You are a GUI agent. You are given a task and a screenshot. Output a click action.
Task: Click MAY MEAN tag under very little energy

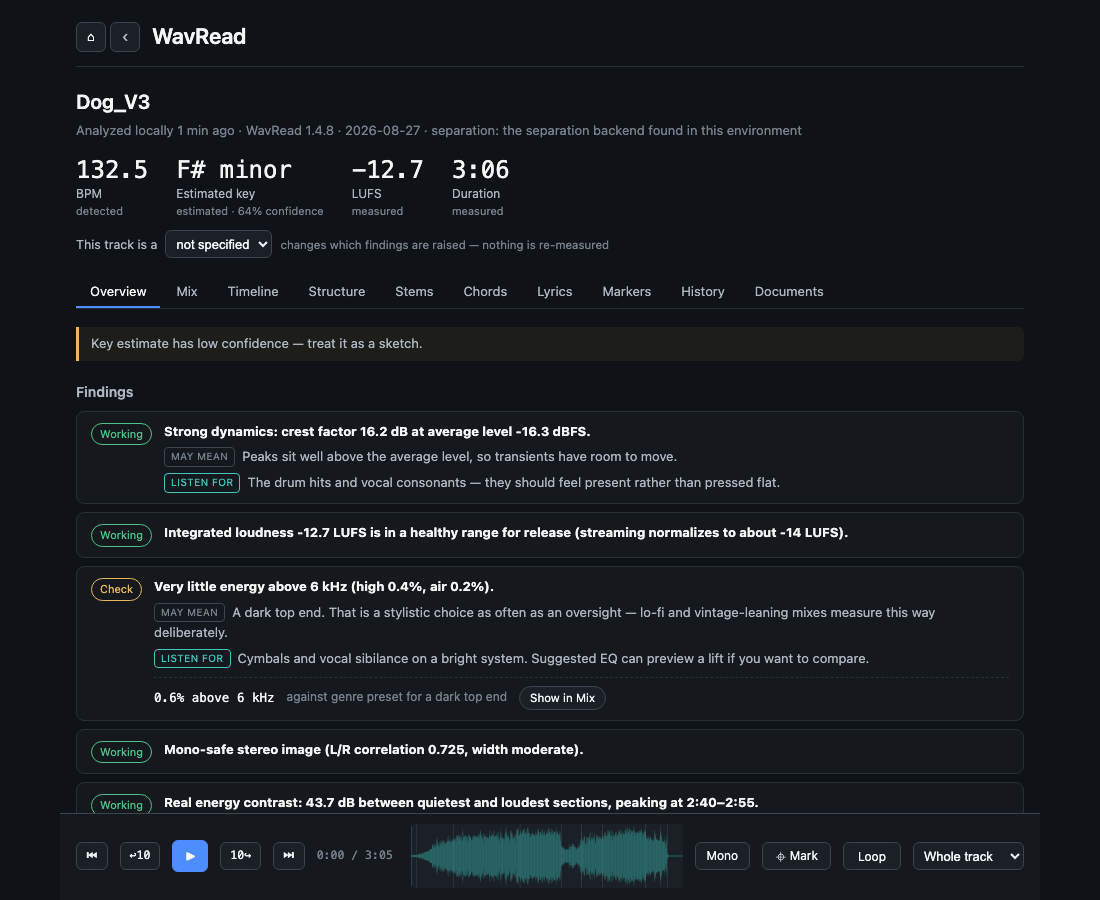(x=189, y=612)
